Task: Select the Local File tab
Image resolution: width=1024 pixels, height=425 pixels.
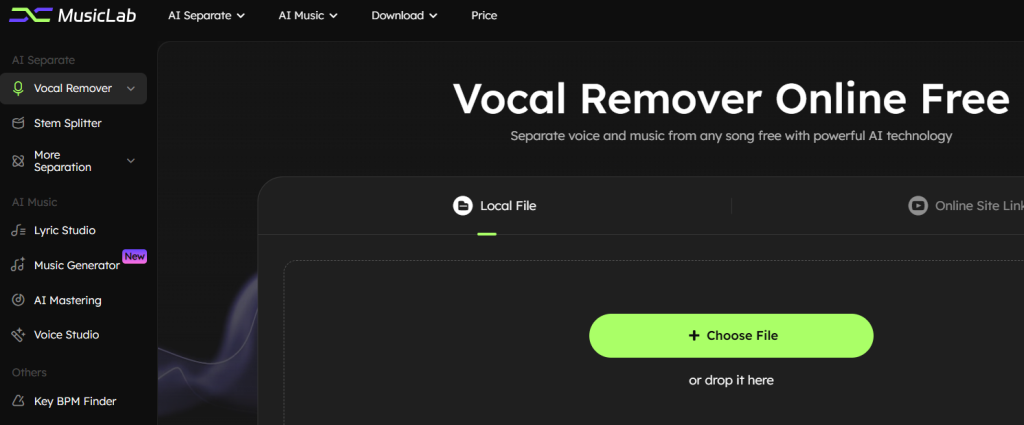Action: (x=495, y=206)
